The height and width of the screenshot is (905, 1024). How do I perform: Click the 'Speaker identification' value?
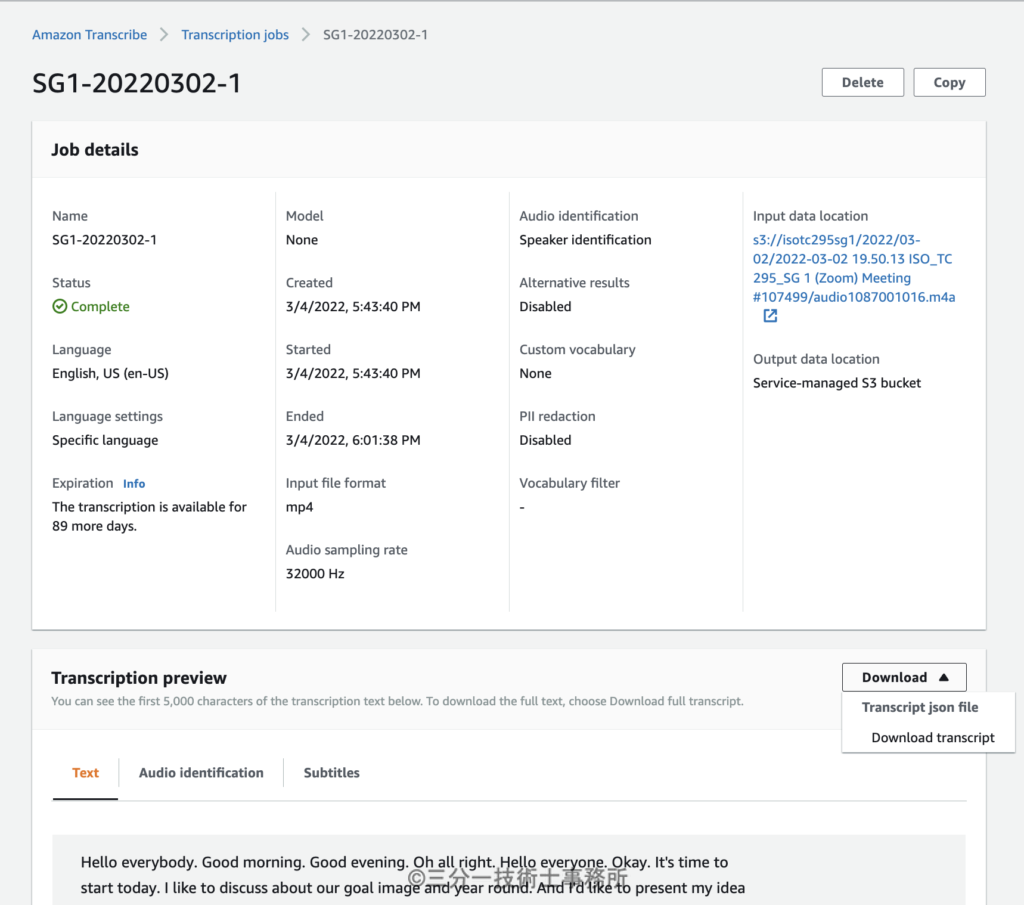point(585,240)
